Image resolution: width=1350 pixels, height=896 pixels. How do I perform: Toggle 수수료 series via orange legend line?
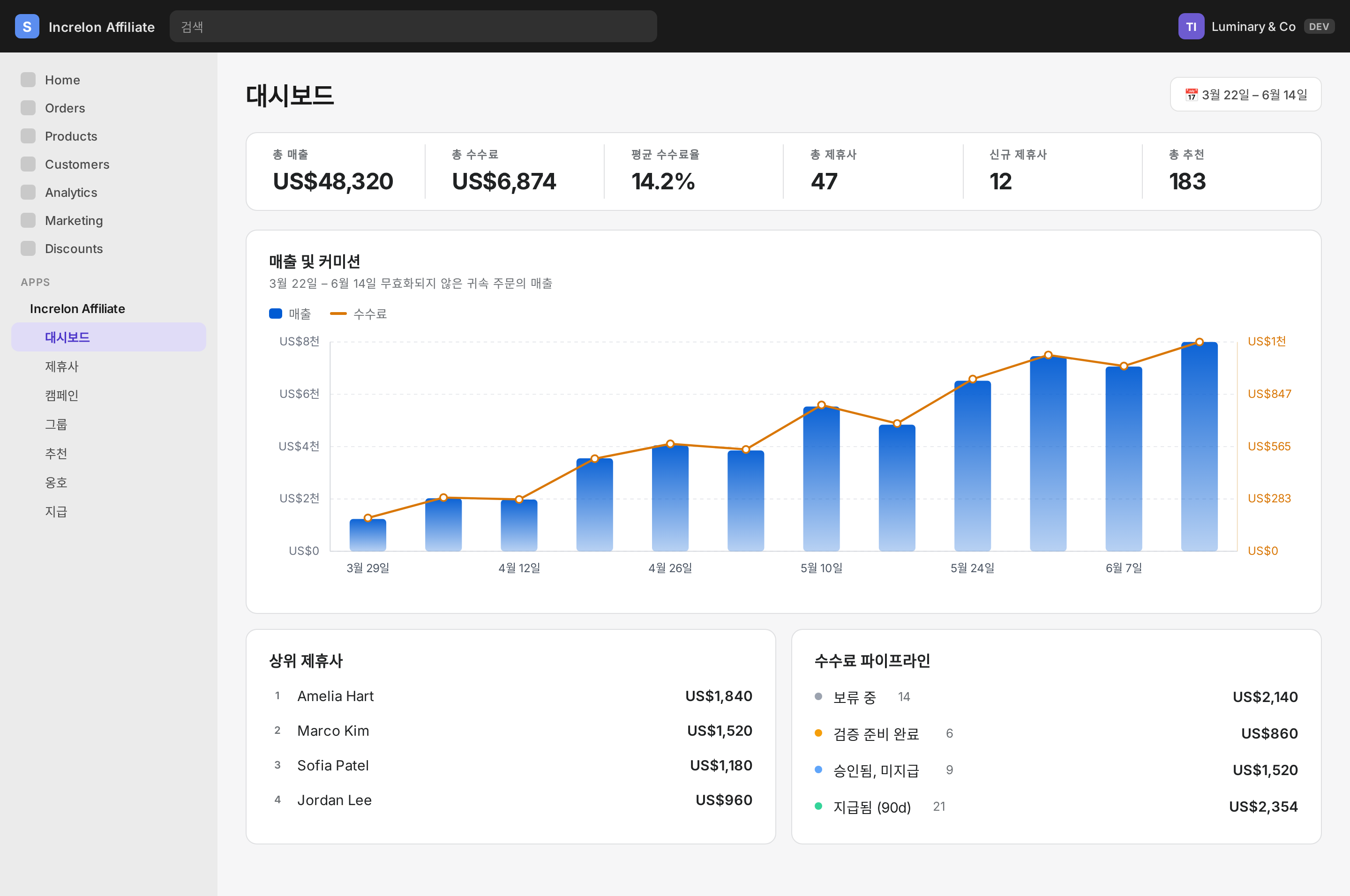pyautogui.click(x=338, y=313)
